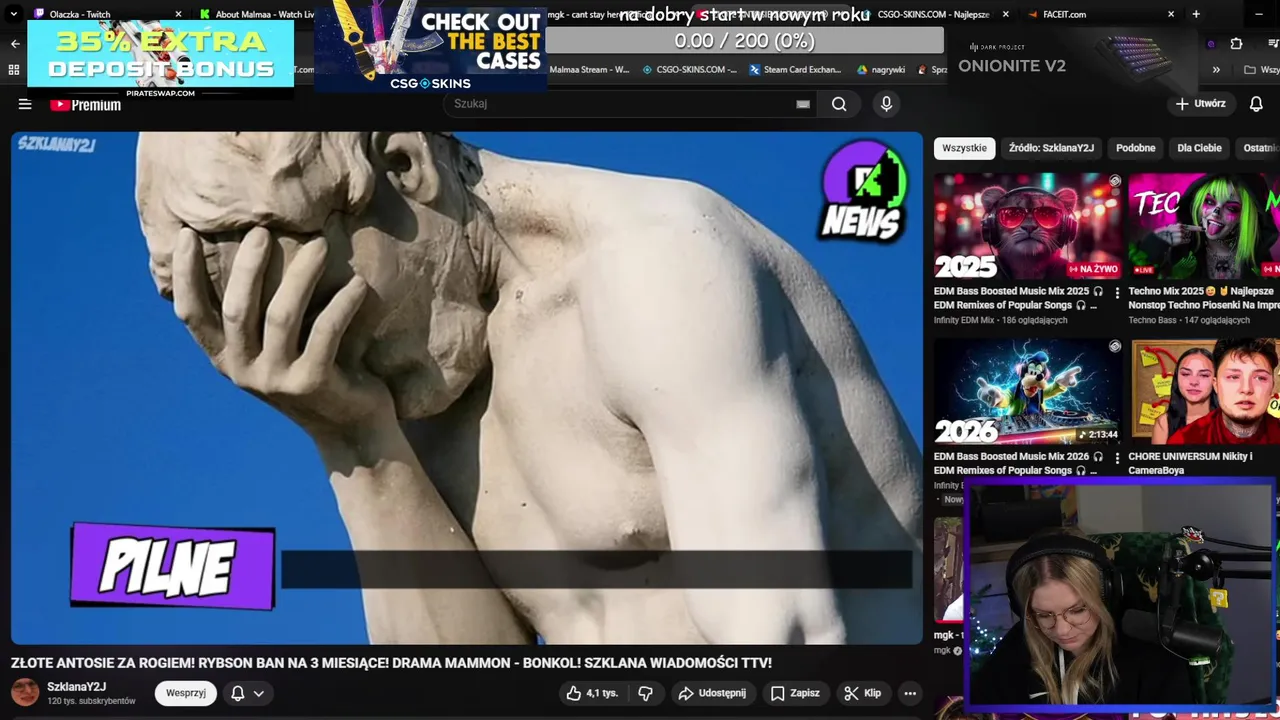Click the video player to pause playback
The height and width of the screenshot is (720, 1280).
467,388
